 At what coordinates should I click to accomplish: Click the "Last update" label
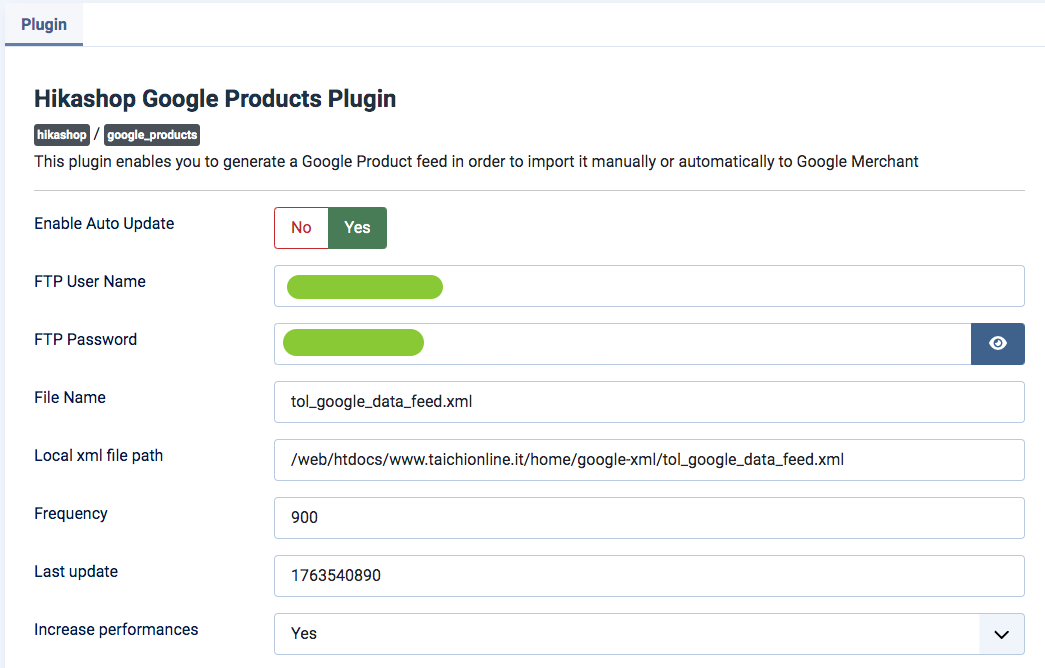pos(76,572)
